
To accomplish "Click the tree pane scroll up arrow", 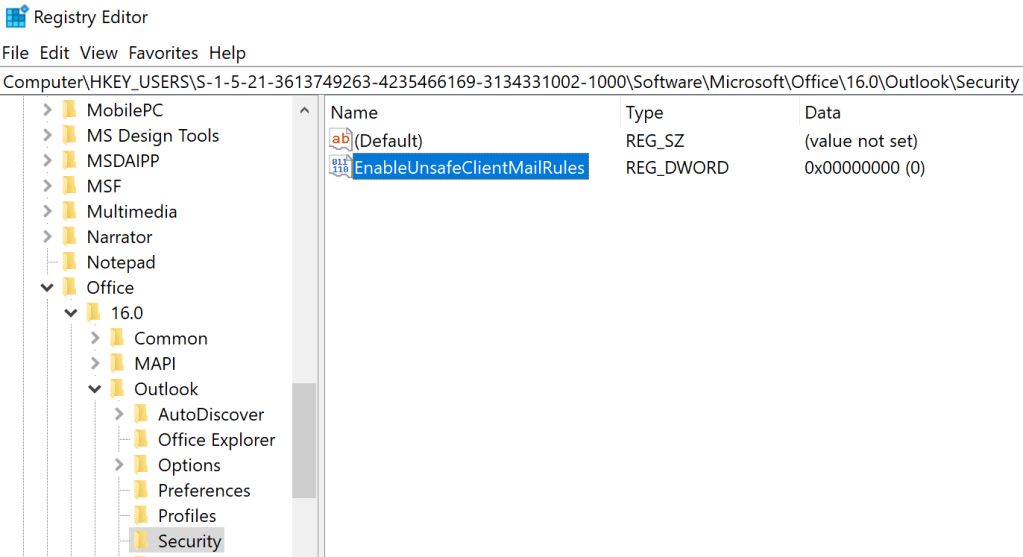I will pyautogui.click(x=304, y=111).
